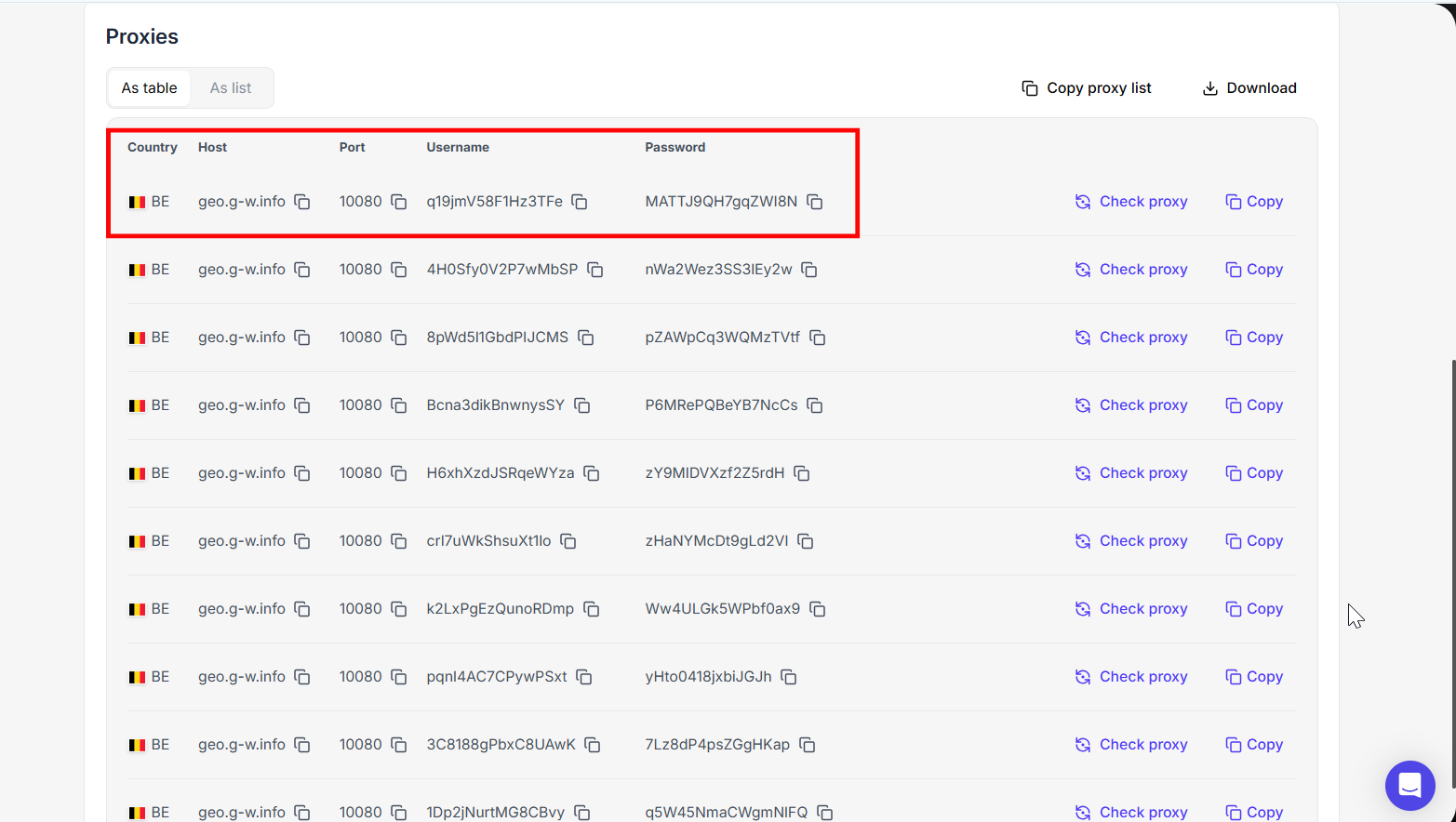Copy username q19jmV58F1Hz3TFe icon
This screenshot has width=1456, height=822.
(x=580, y=202)
